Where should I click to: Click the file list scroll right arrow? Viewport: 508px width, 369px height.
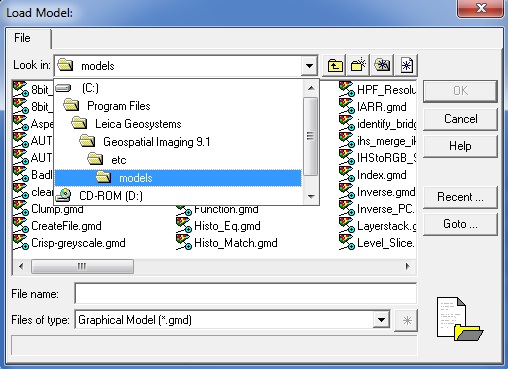(x=407, y=266)
